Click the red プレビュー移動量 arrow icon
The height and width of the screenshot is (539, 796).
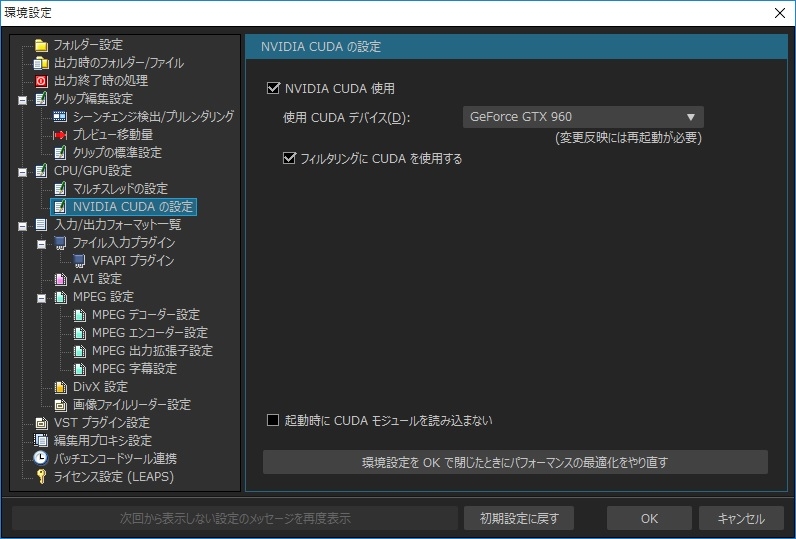(x=60, y=135)
